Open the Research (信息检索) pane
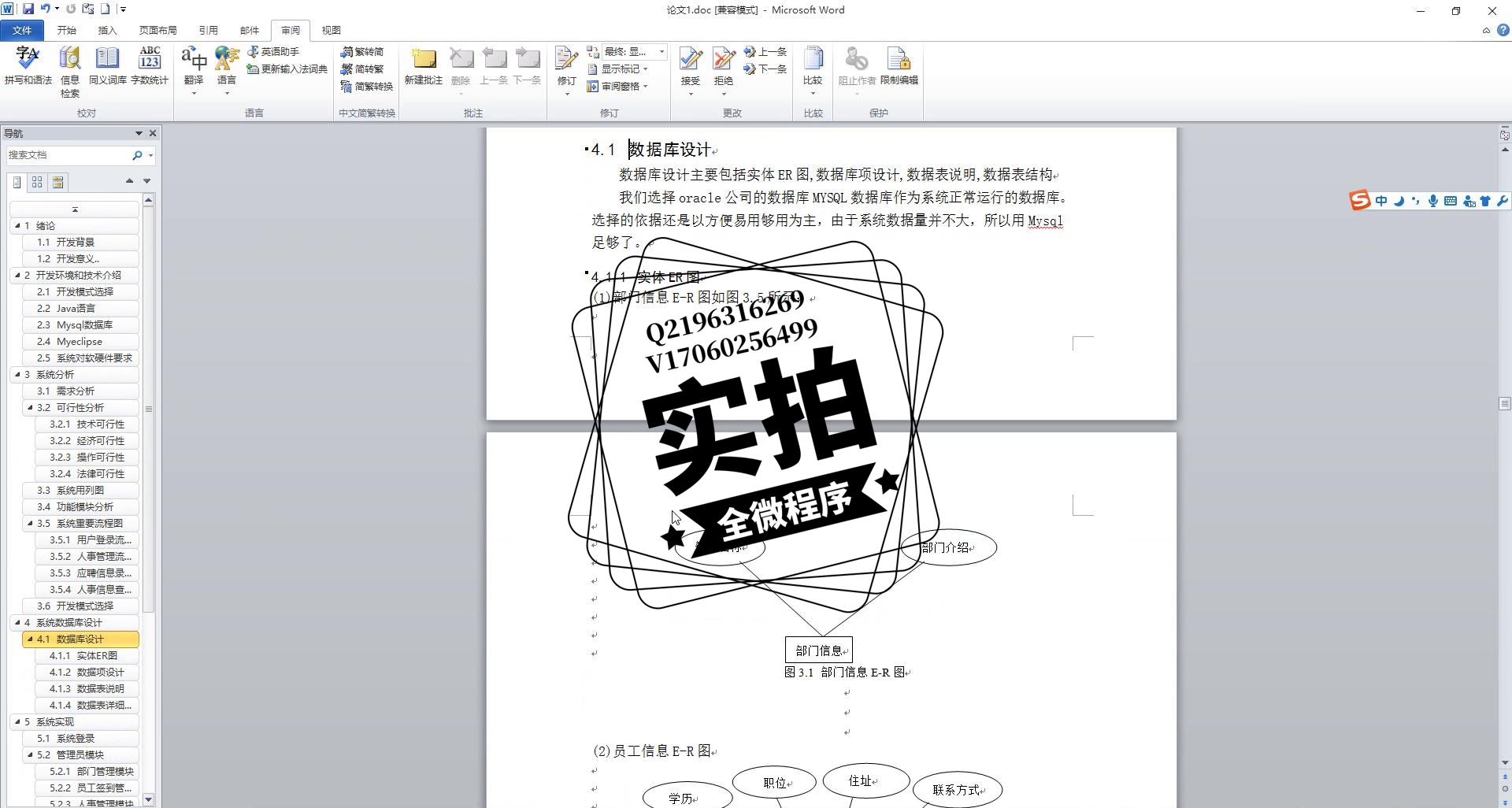The height and width of the screenshot is (808, 1512). point(70,72)
